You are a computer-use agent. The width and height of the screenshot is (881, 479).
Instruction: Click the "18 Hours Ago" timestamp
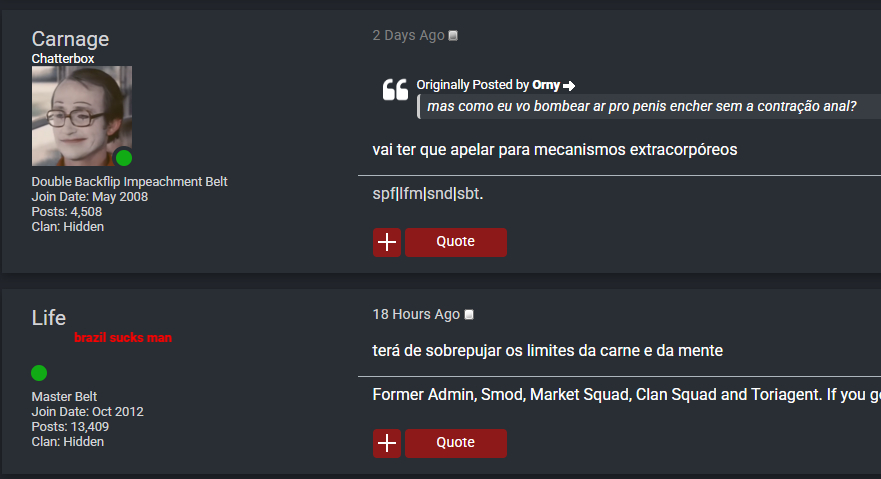[416, 314]
